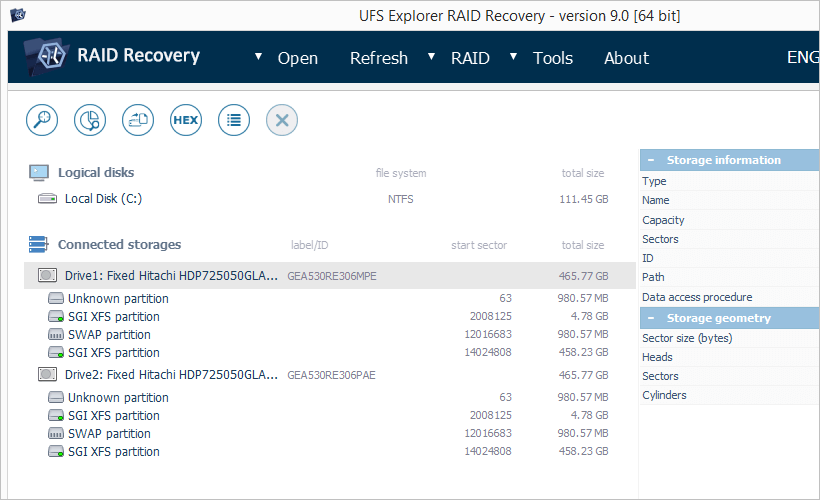
Task: Switch the ENG language selector
Action: pos(803,58)
